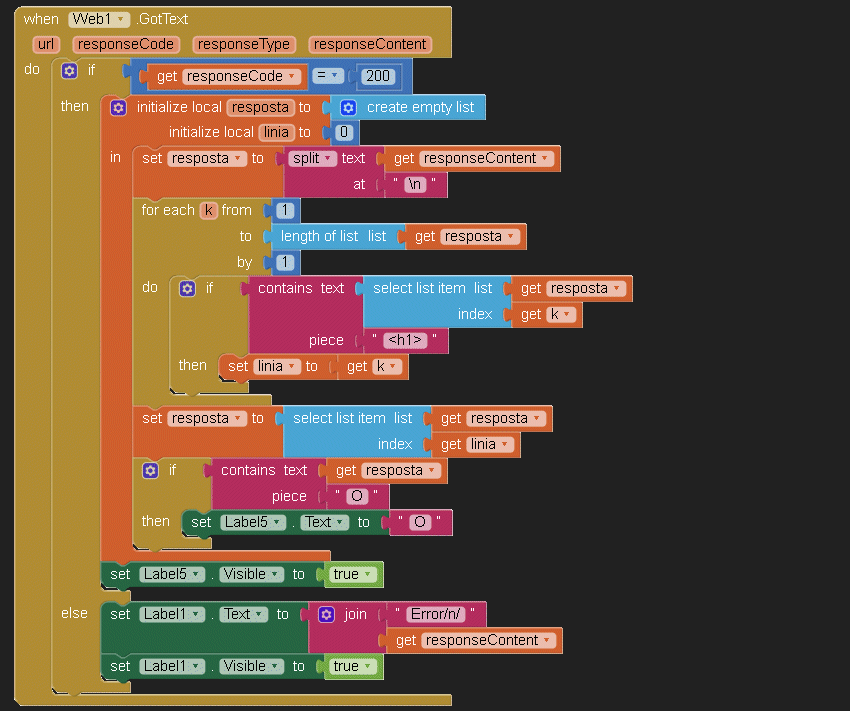Expand the split mode dropdown
850x711 pixels.
312,158
